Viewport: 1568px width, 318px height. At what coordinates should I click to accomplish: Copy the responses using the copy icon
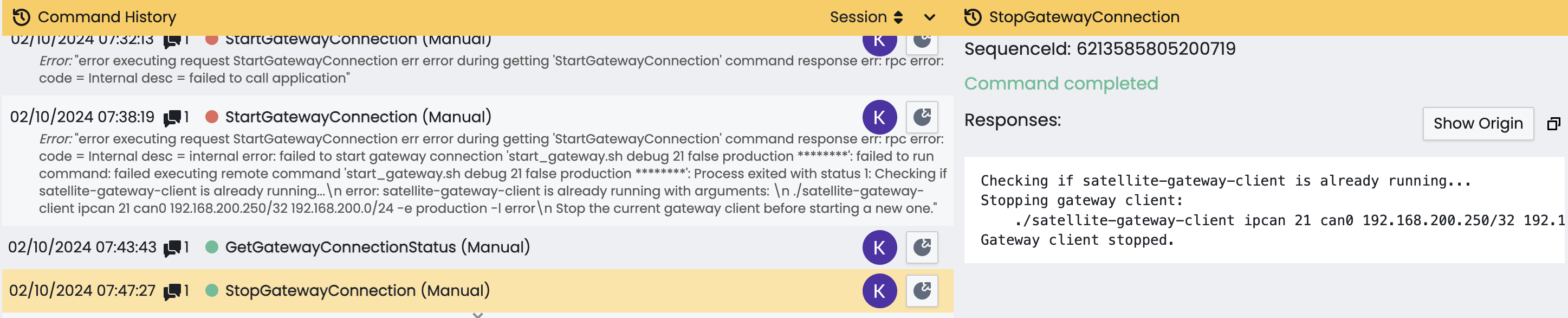(x=1553, y=124)
